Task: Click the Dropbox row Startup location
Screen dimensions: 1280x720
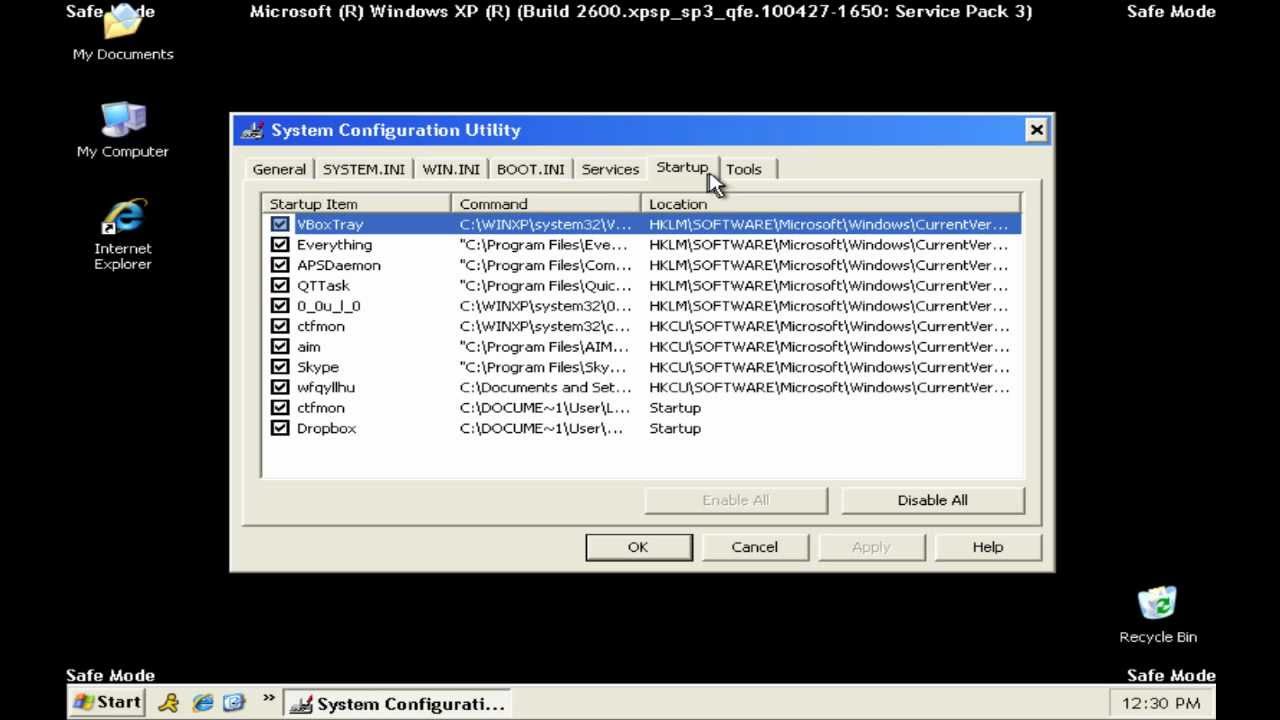Action: pos(675,428)
